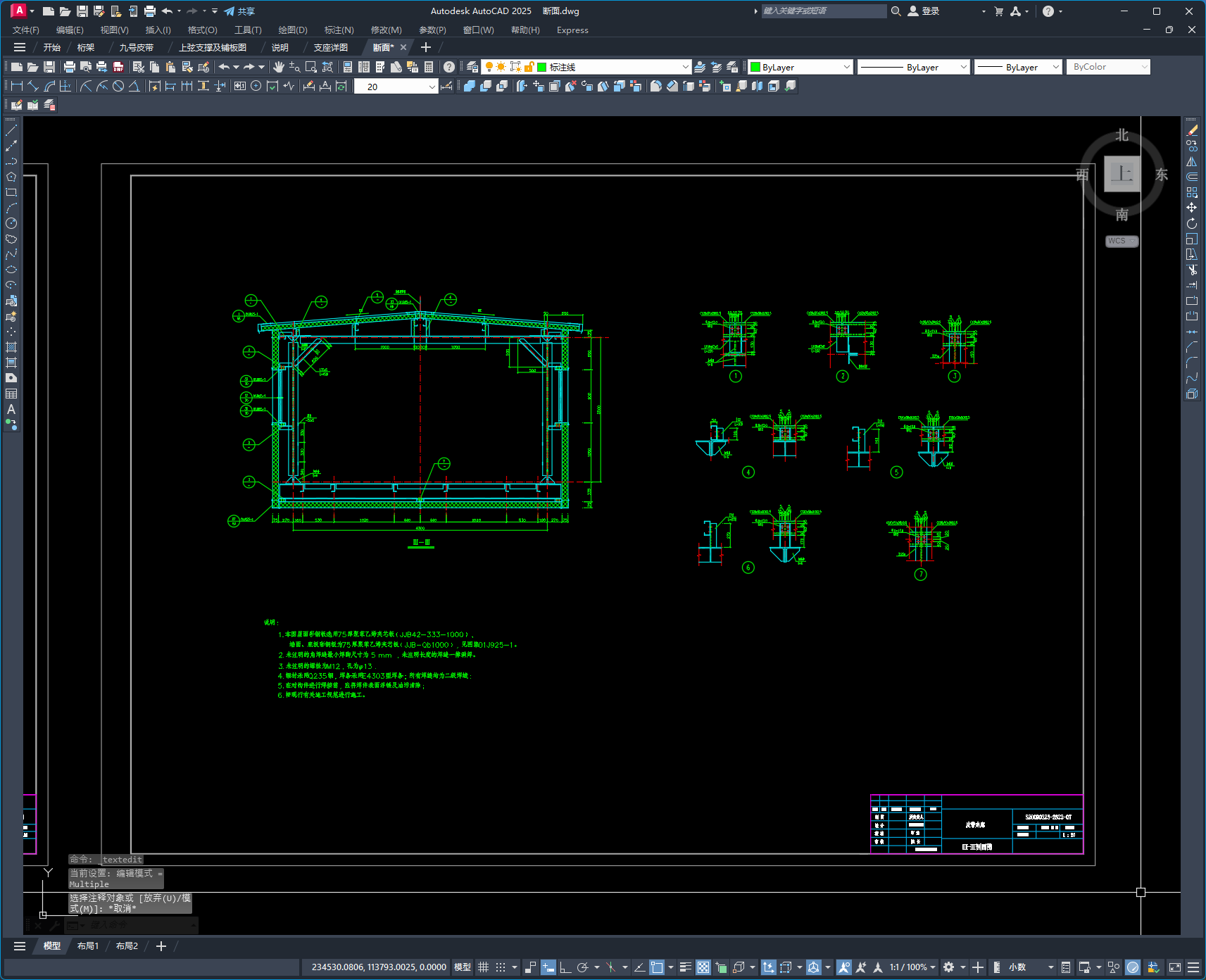The image size is (1206, 980).
Task: Select the Center Mark tool
Action: click(256, 86)
